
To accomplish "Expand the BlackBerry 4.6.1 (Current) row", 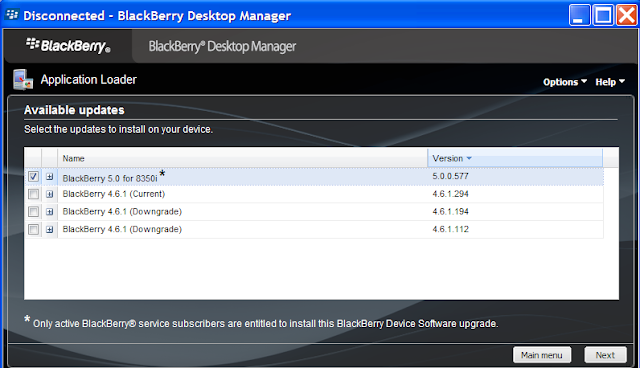I will [x=50, y=194].
